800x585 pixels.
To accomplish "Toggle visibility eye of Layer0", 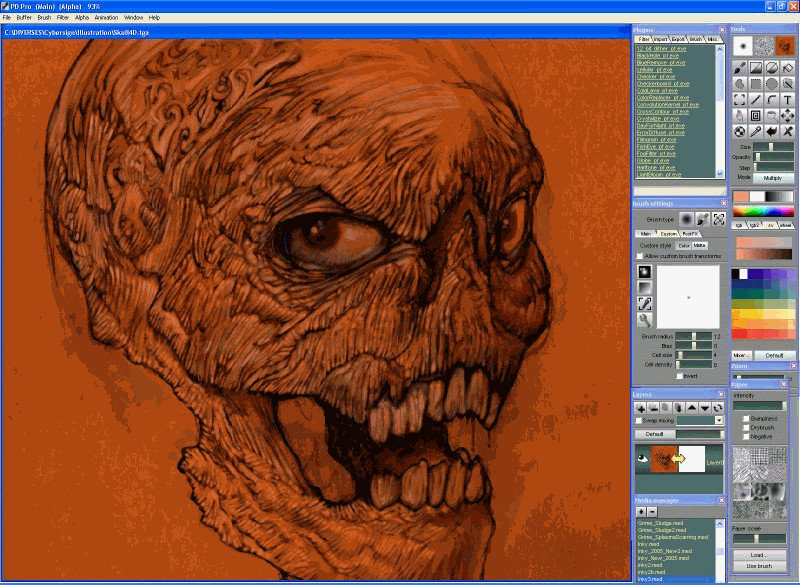I will 642,459.
